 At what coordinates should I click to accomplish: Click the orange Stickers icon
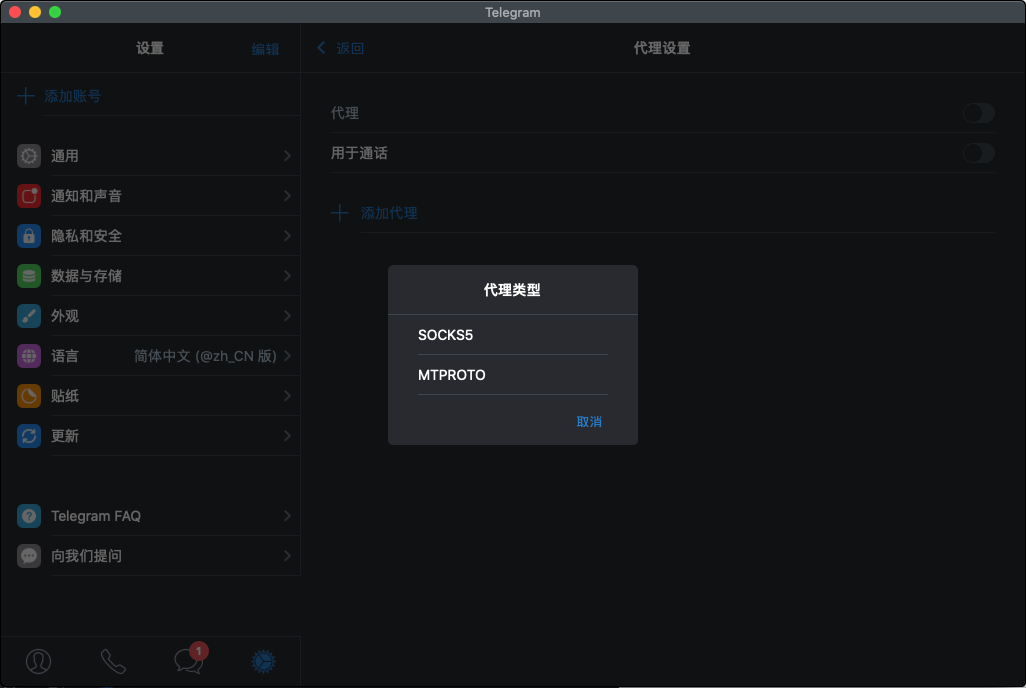(29, 396)
